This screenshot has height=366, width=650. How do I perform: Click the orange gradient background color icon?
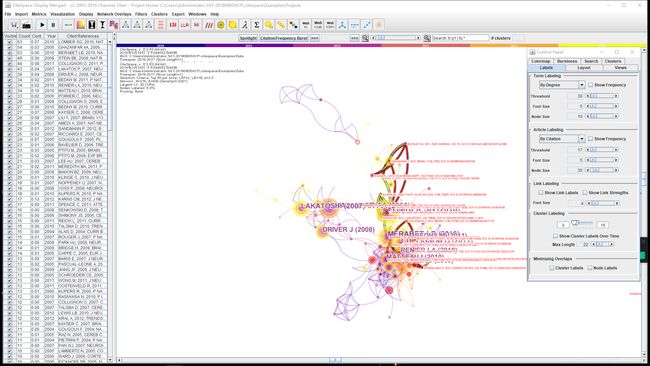pos(80,25)
